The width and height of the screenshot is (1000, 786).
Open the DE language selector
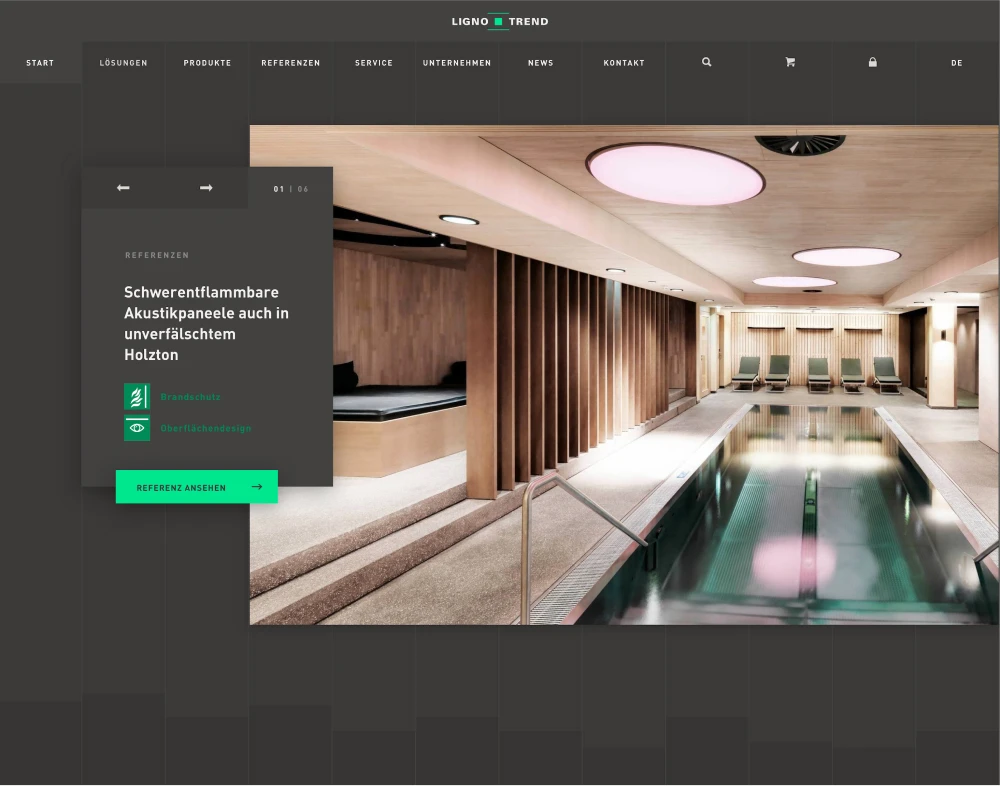coord(957,63)
